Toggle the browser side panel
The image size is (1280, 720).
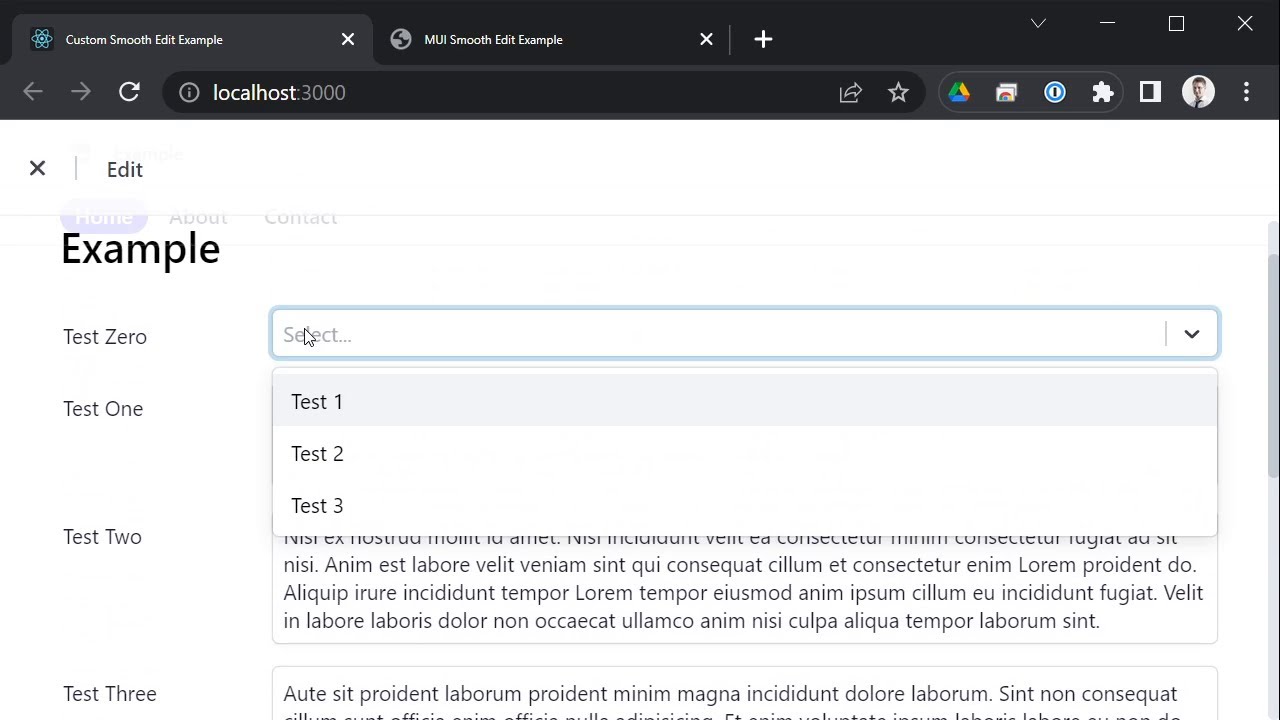[x=1150, y=92]
